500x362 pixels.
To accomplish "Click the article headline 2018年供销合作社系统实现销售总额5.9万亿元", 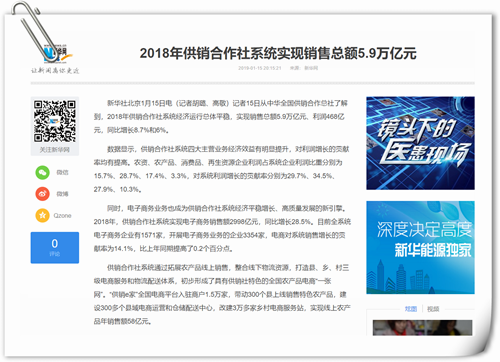I will [x=278, y=53].
